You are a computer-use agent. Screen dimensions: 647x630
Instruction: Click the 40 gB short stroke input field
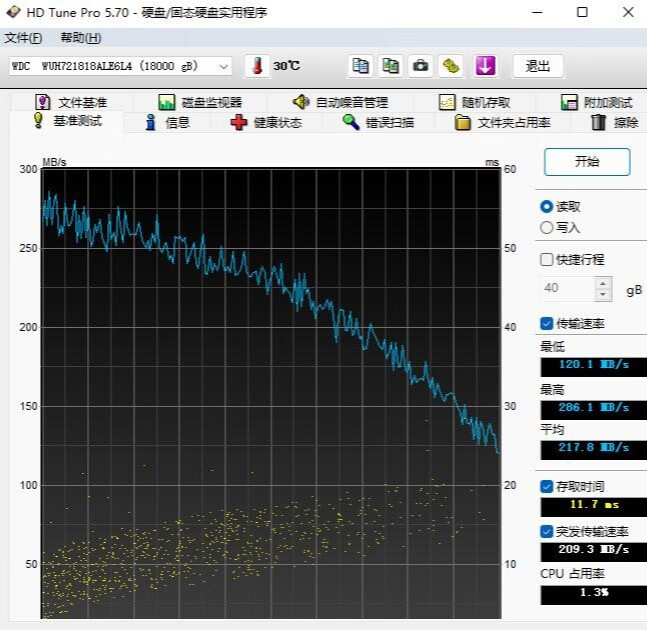point(566,289)
